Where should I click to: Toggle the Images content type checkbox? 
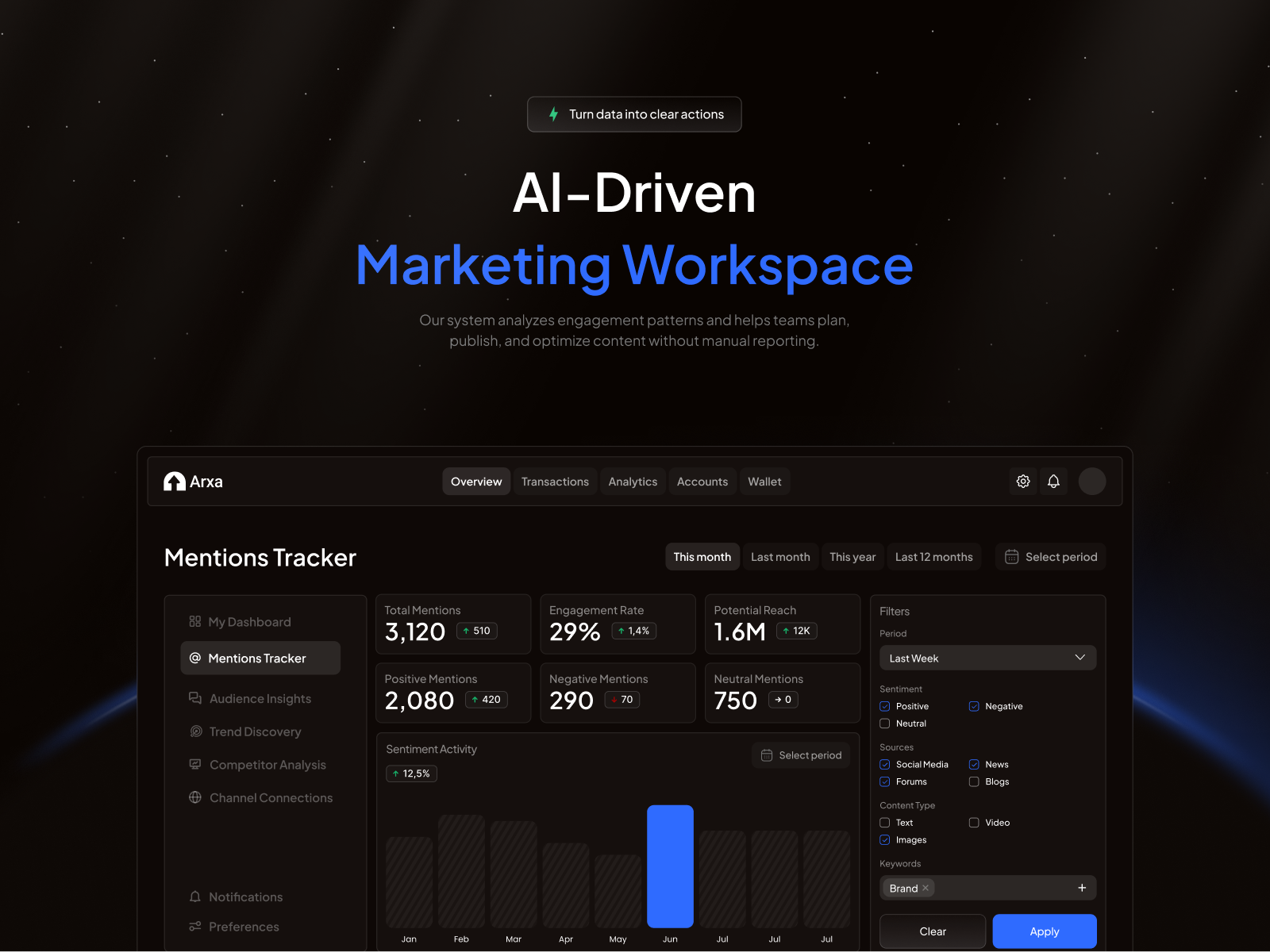click(x=885, y=840)
